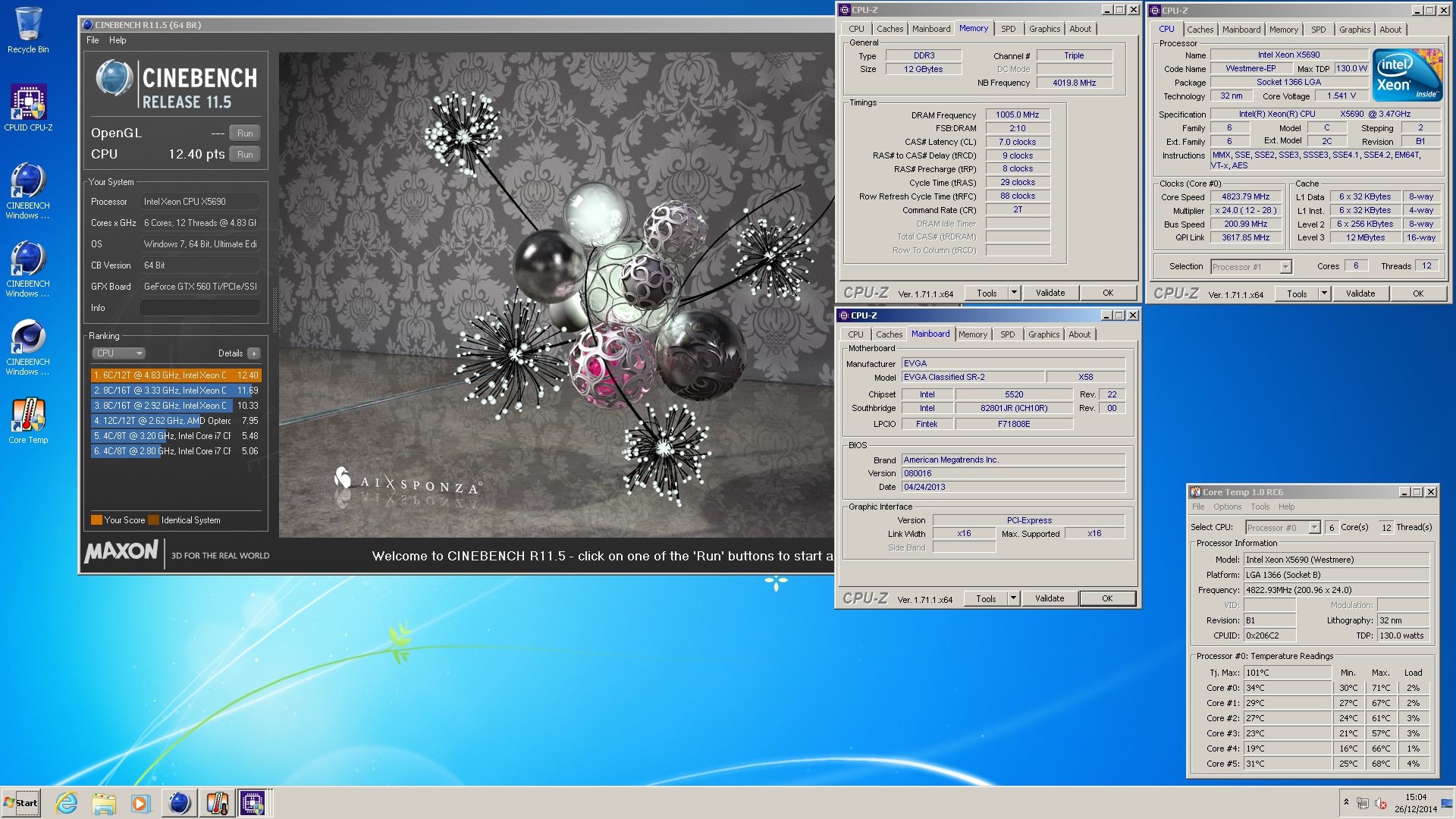
Task: Expand ranking Details arrow
Action: pyautogui.click(x=254, y=353)
